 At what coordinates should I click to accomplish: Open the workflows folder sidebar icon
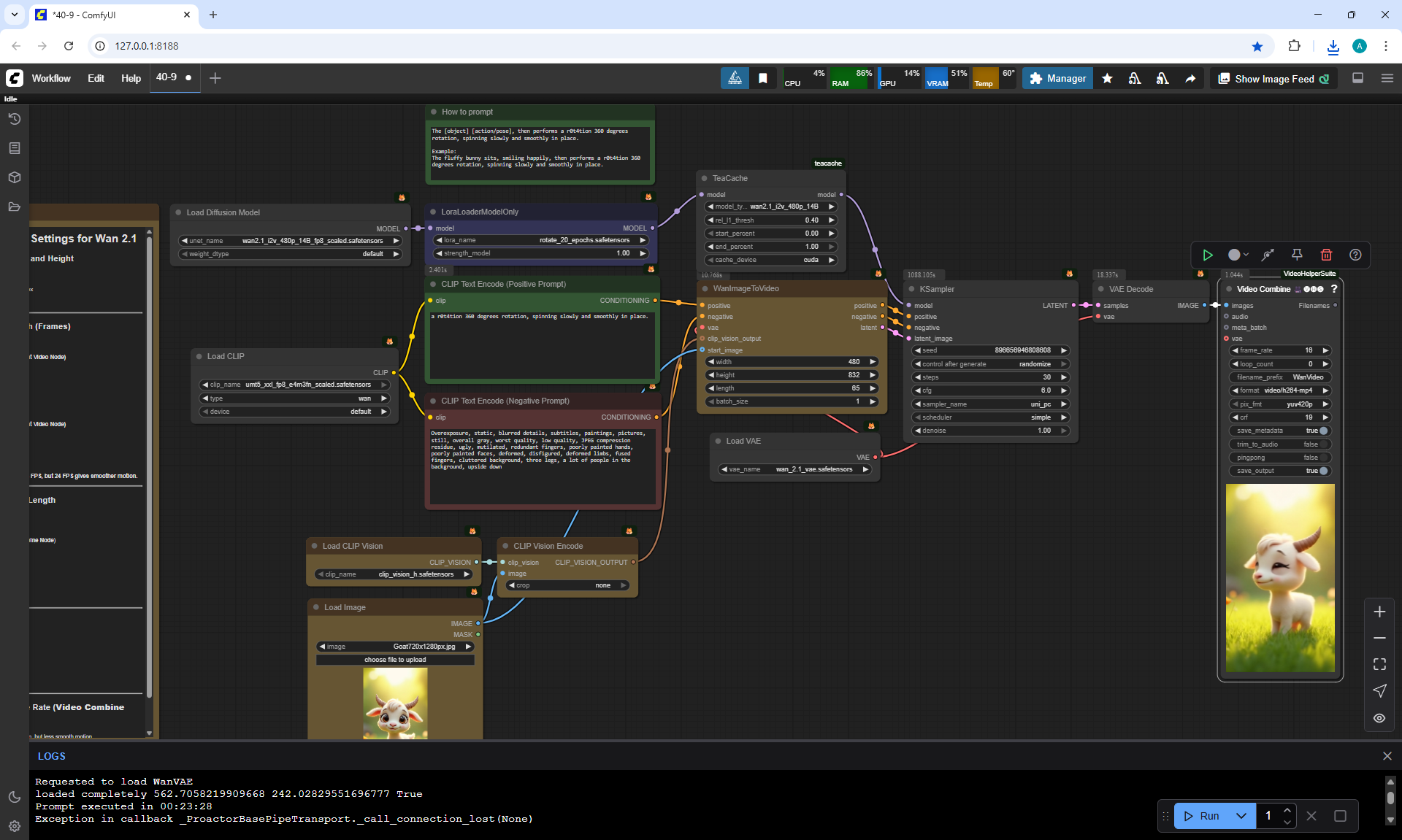click(15, 207)
